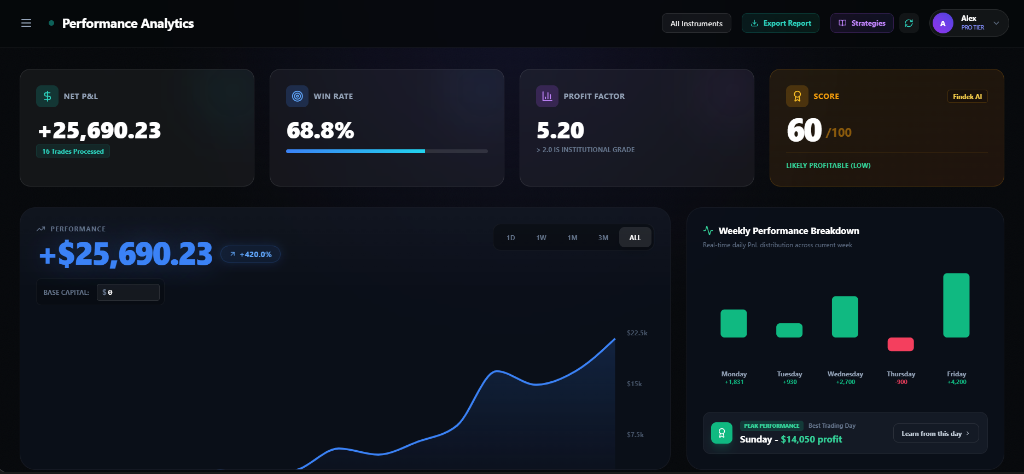Select the 3M time range
The width and height of the screenshot is (1024, 474).
[603, 238]
